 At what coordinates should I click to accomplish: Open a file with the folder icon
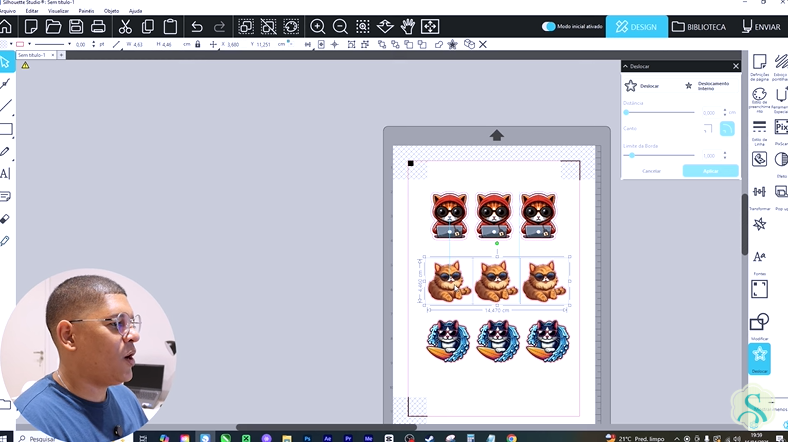53,26
